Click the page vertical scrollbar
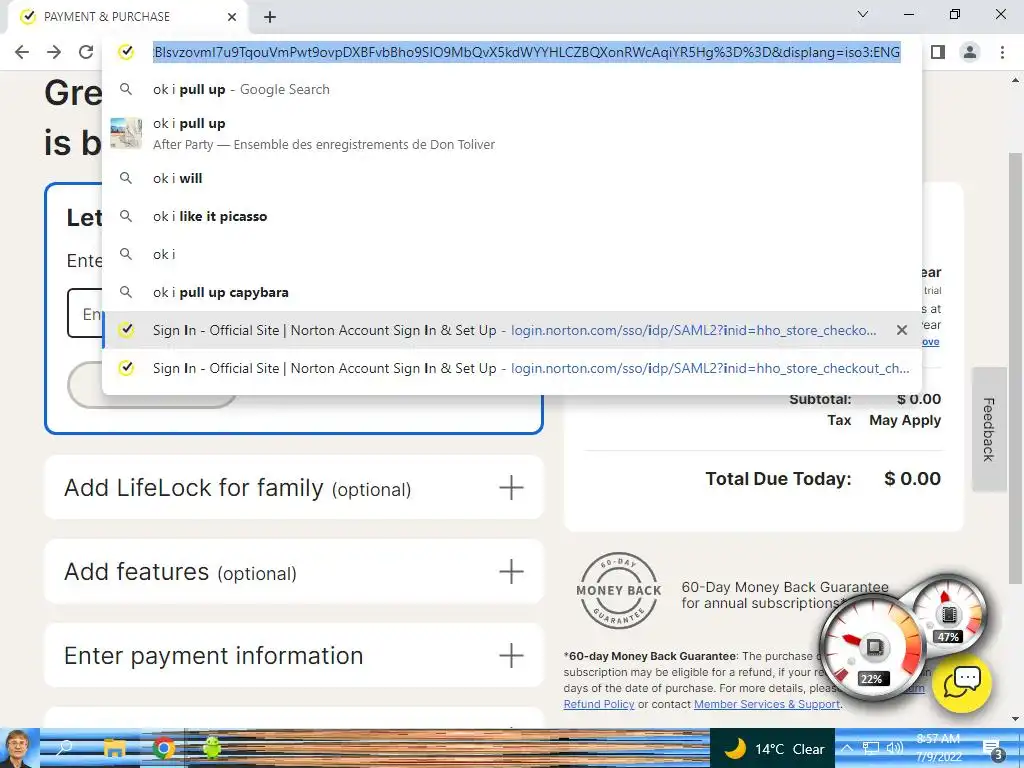This screenshot has height=768, width=1024. 1015,368
